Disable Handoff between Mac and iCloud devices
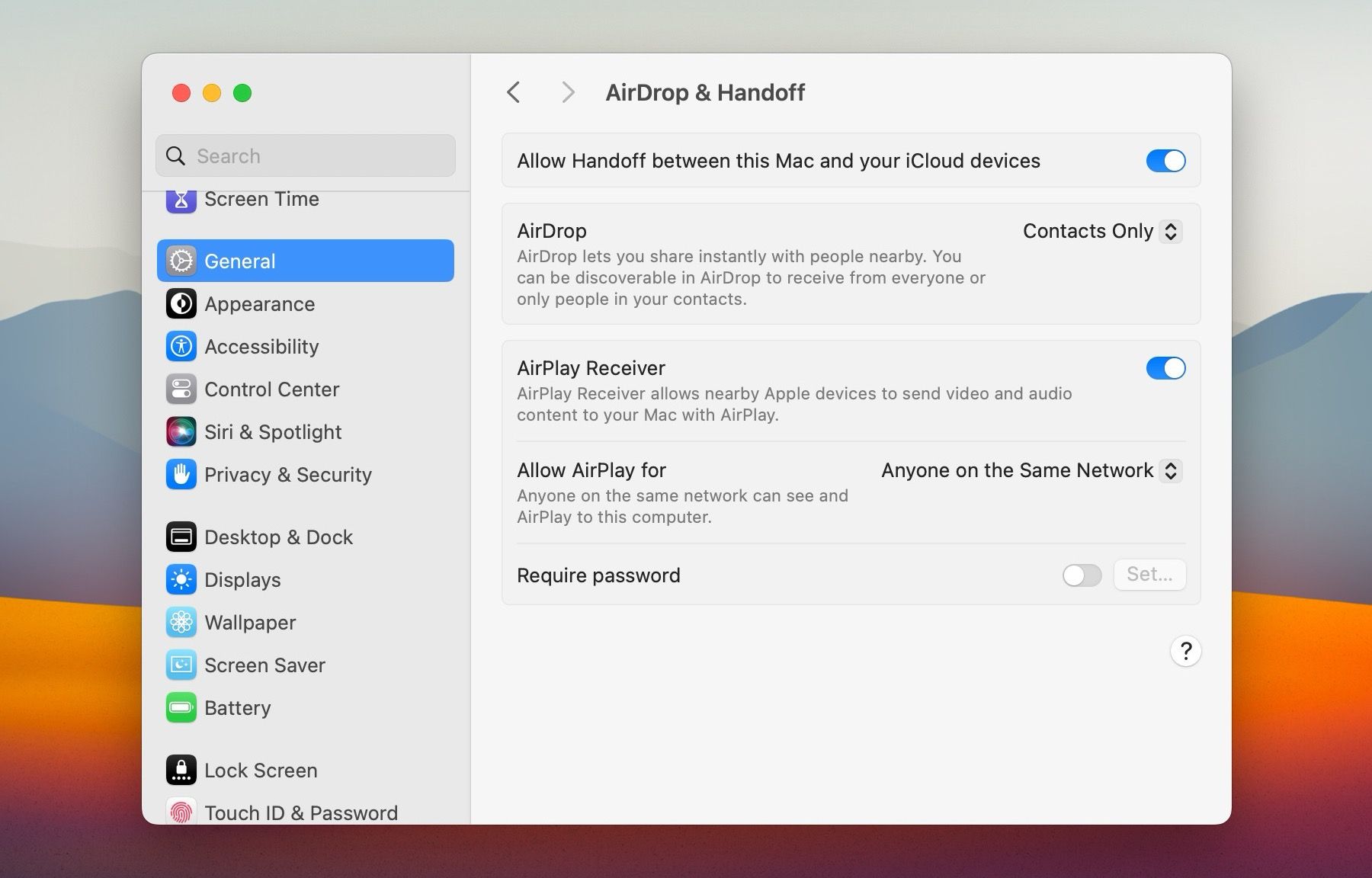Screen dimensions: 1372x878 (x=1165, y=161)
